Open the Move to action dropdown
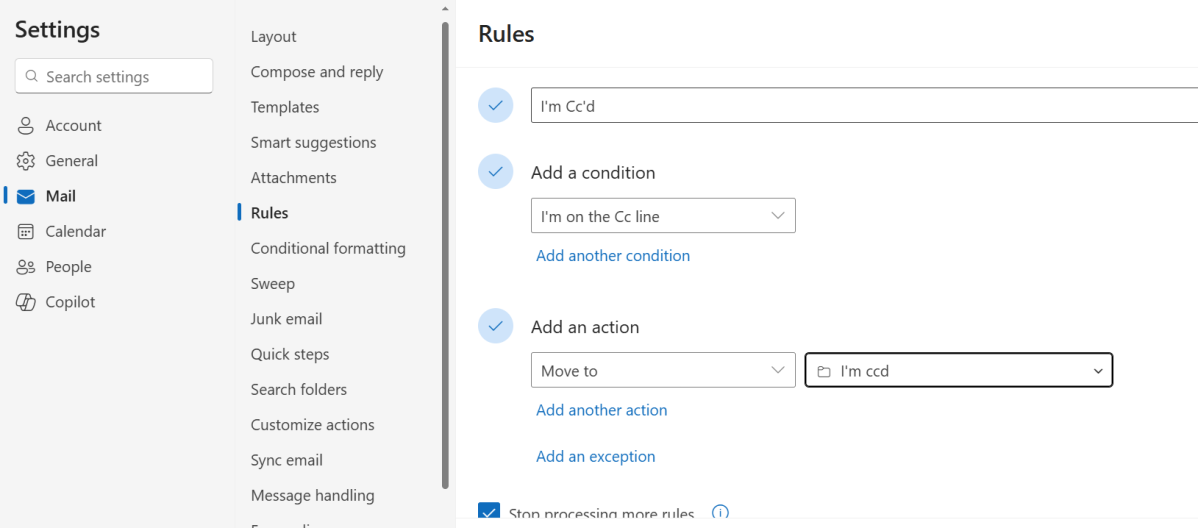The height and width of the screenshot is (528, 1198). [x=662, y=370]
